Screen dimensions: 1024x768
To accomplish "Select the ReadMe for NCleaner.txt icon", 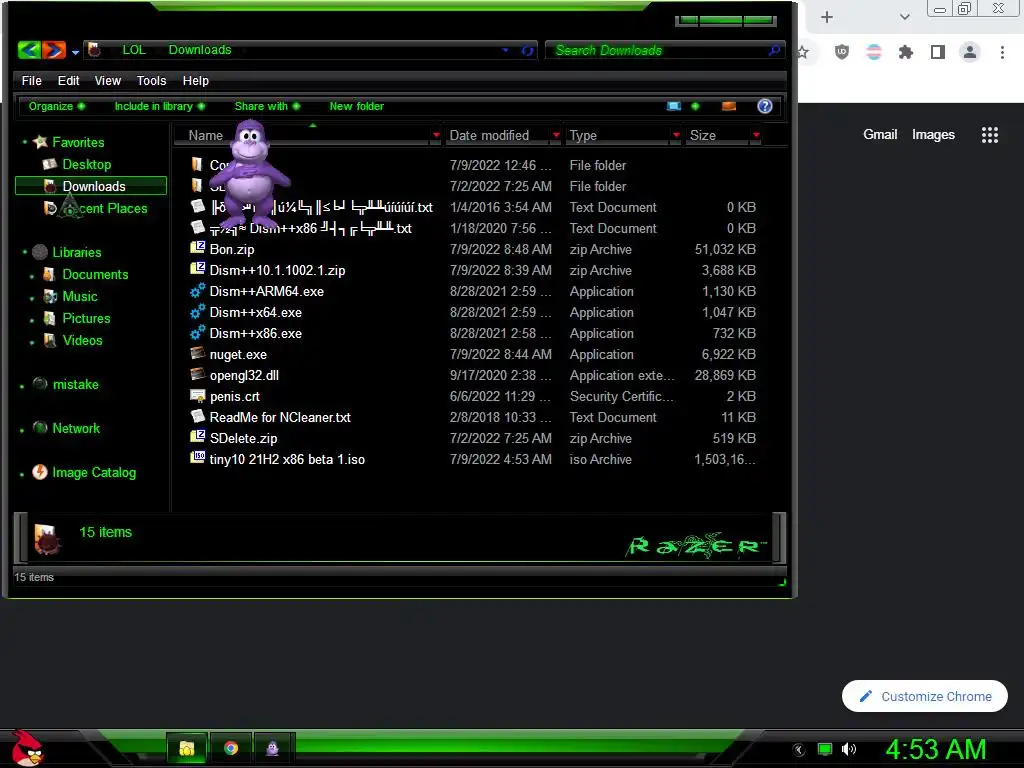I will point(197,416).
